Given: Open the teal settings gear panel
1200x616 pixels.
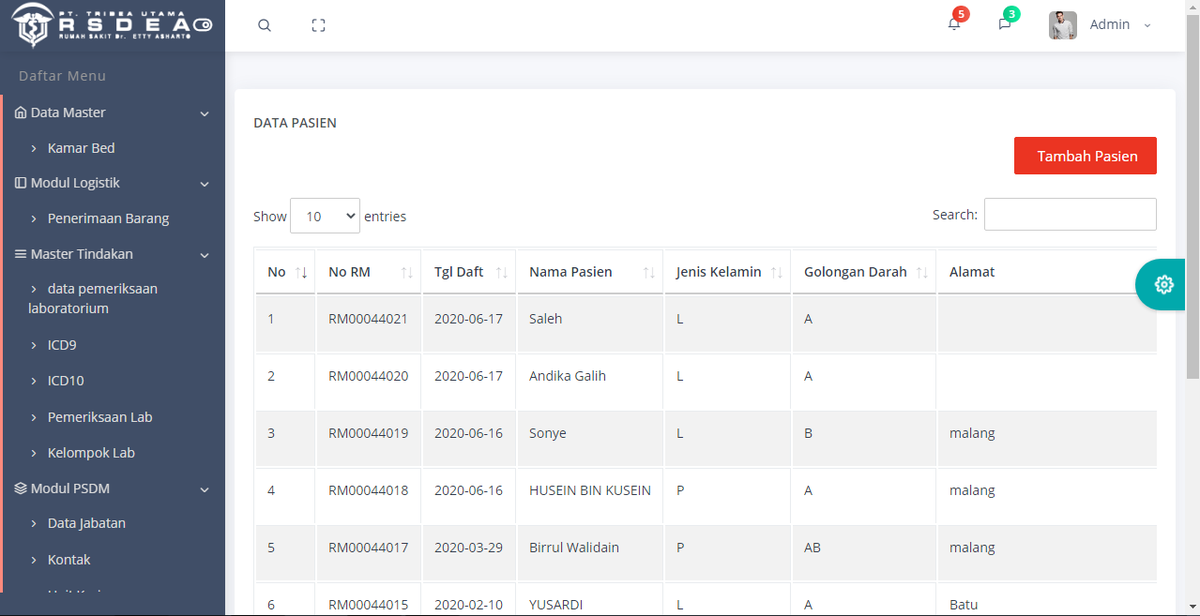Looking at the screenshot, I should (x=1163, y=284).
